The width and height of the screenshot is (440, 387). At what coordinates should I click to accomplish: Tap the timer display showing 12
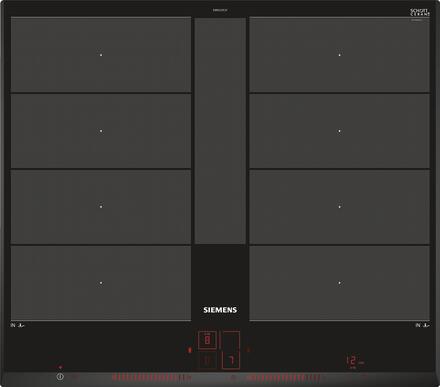click(x=353, y=361)
